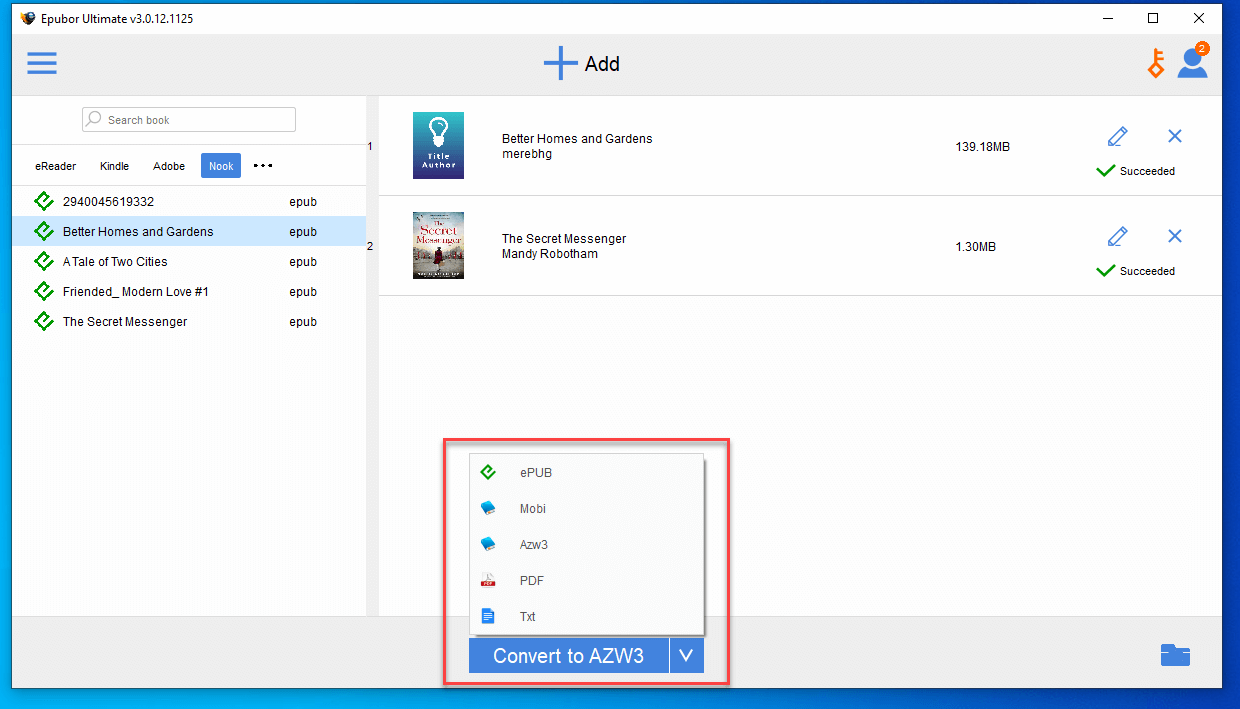This screenshot has height=709, width=1240.
Task: Show more sources via three dots
Action: click(x=263, y=166)
